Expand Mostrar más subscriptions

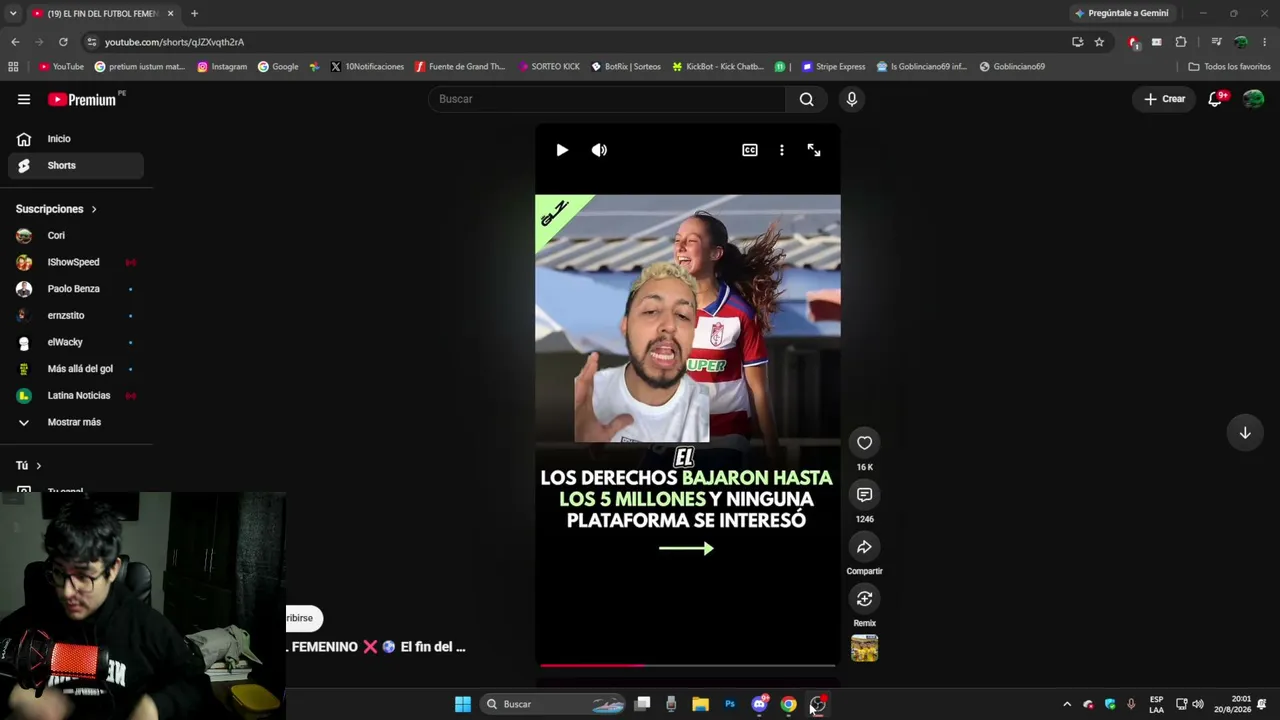click(76, 422)
